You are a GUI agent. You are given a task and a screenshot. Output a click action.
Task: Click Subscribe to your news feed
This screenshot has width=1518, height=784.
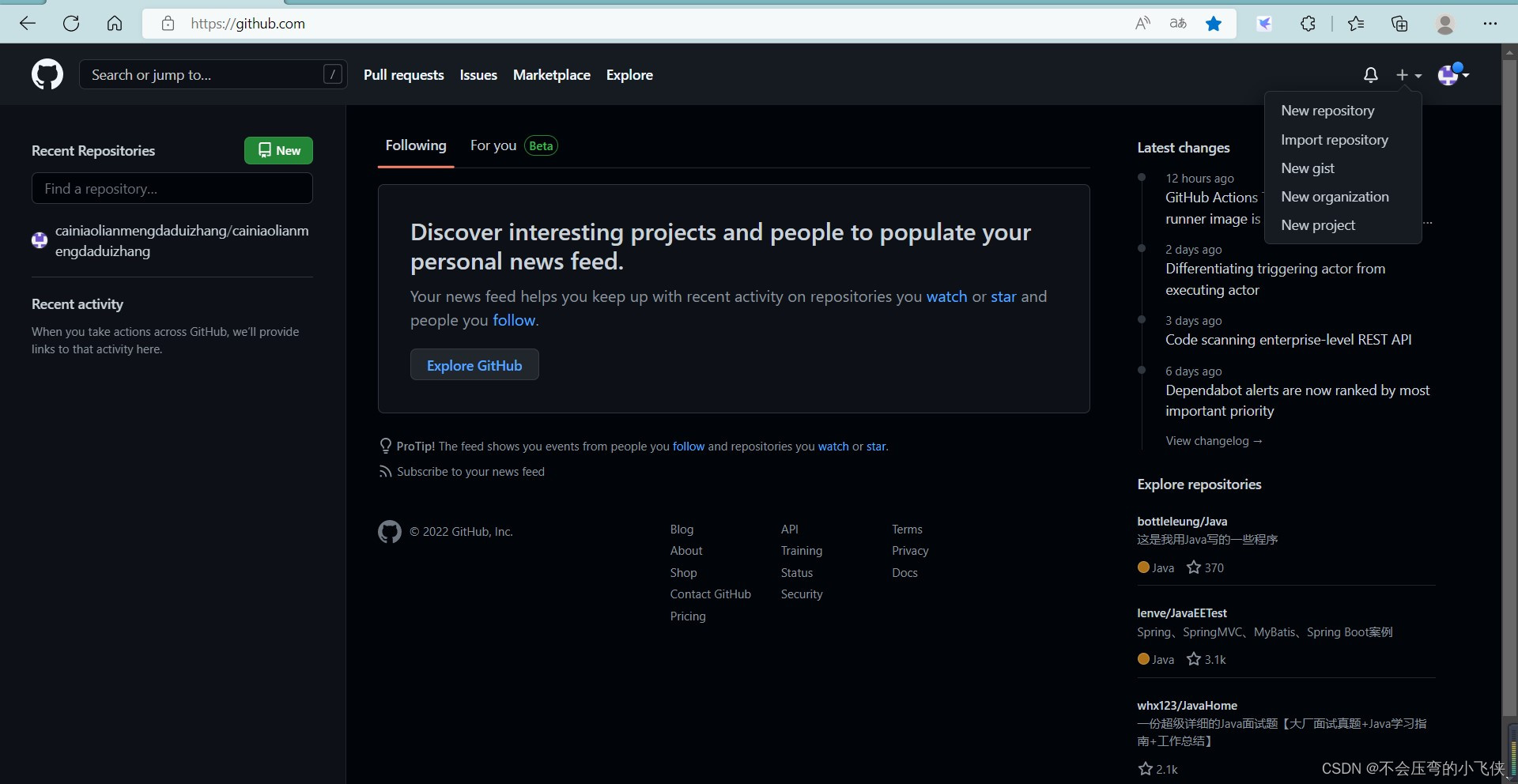[x=470, y=472]
